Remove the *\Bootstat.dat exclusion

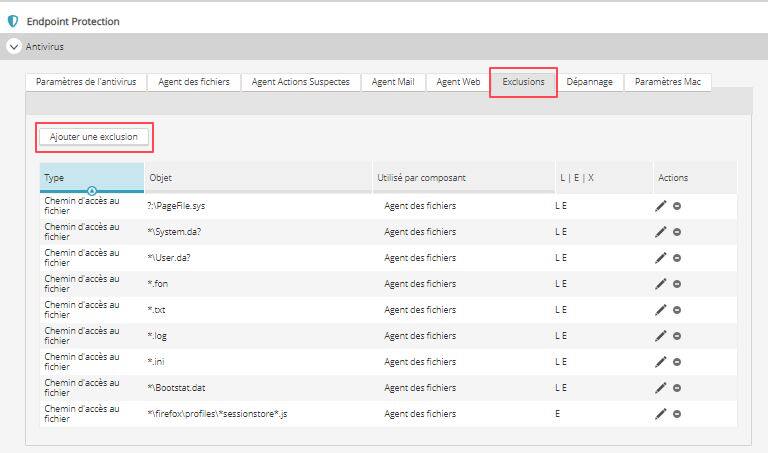pyautogui.click(x=677, y=387)
